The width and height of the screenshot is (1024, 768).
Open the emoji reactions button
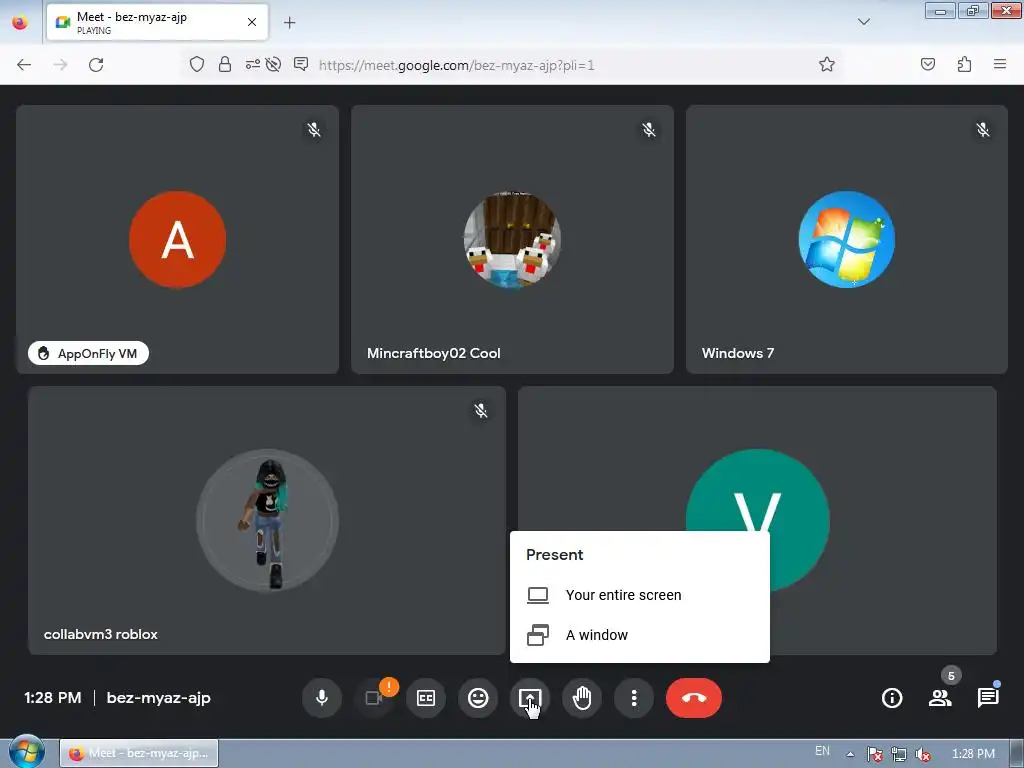point(478,697)
